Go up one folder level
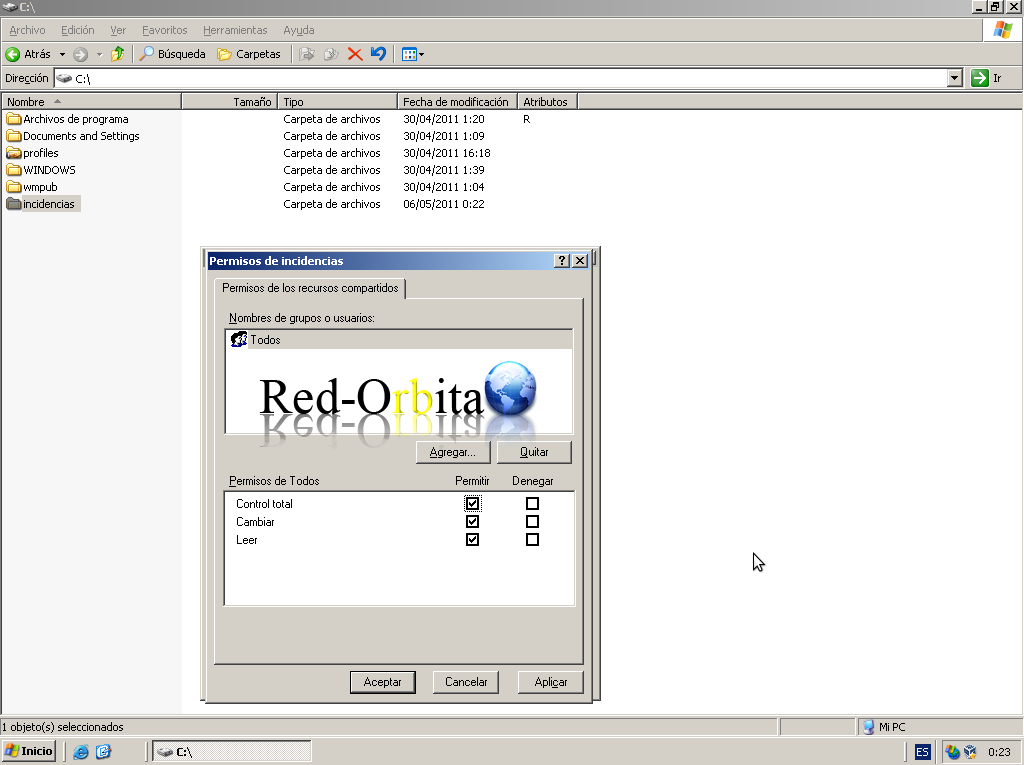Image resolution: width=1024 pixels, height=765 pixels. click(118, 54)
